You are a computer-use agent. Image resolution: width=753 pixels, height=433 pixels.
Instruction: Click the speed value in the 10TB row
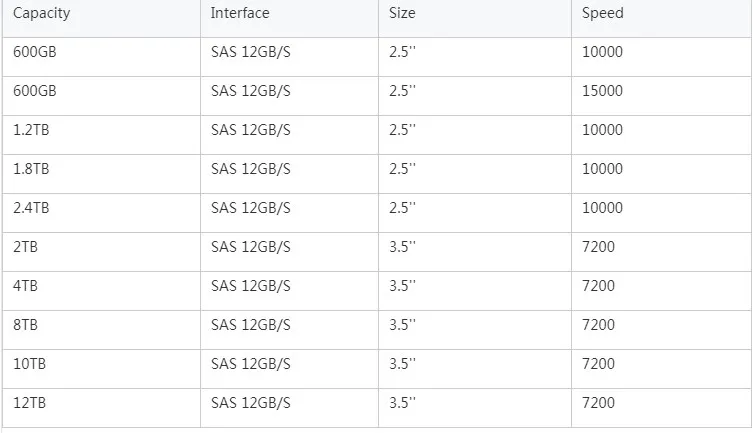pyautogui.click(x=598, y=364)
